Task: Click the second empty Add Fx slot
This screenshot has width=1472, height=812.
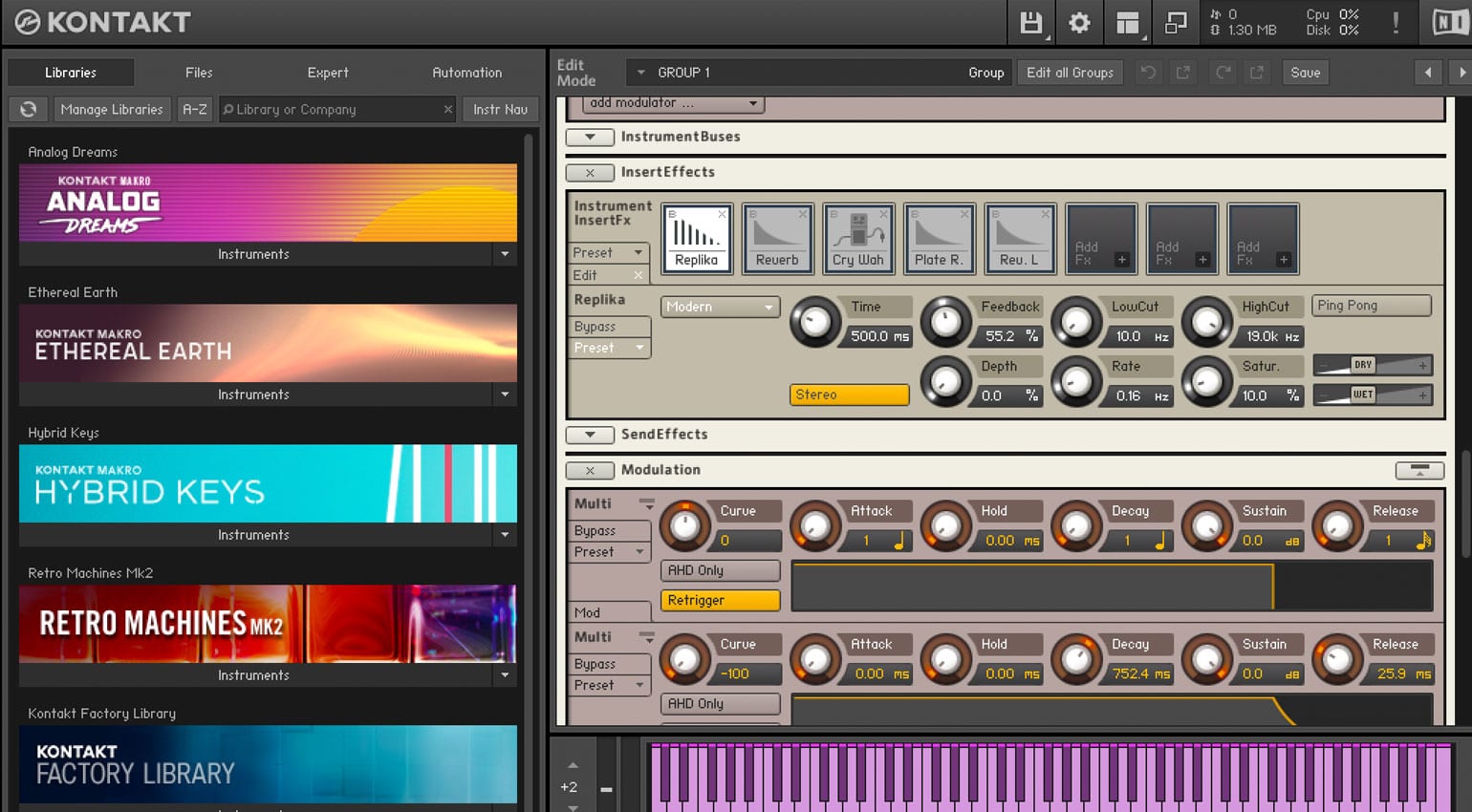Action: 1181,239
